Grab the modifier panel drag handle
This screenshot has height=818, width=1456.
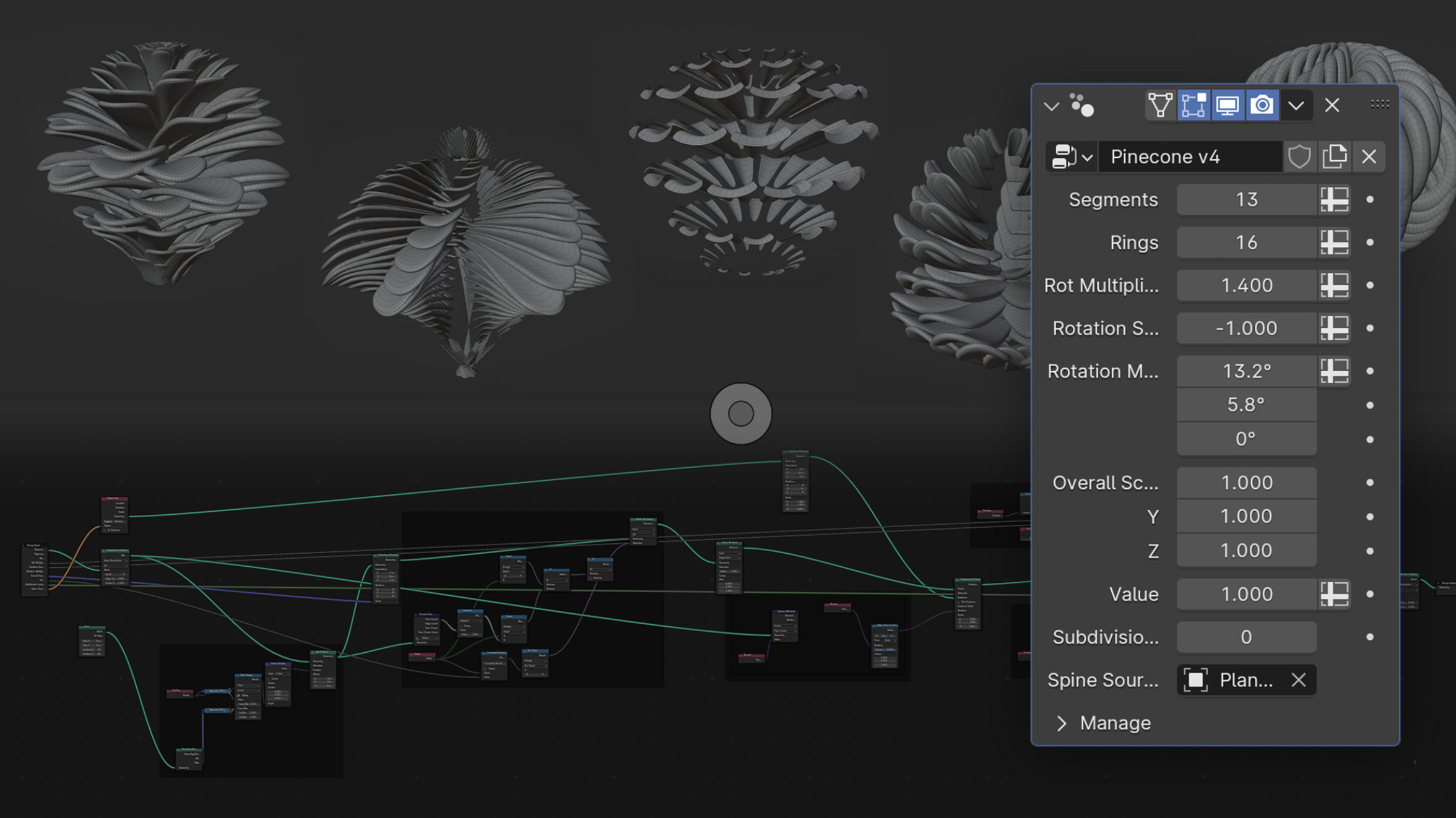tap(1380, 105)
